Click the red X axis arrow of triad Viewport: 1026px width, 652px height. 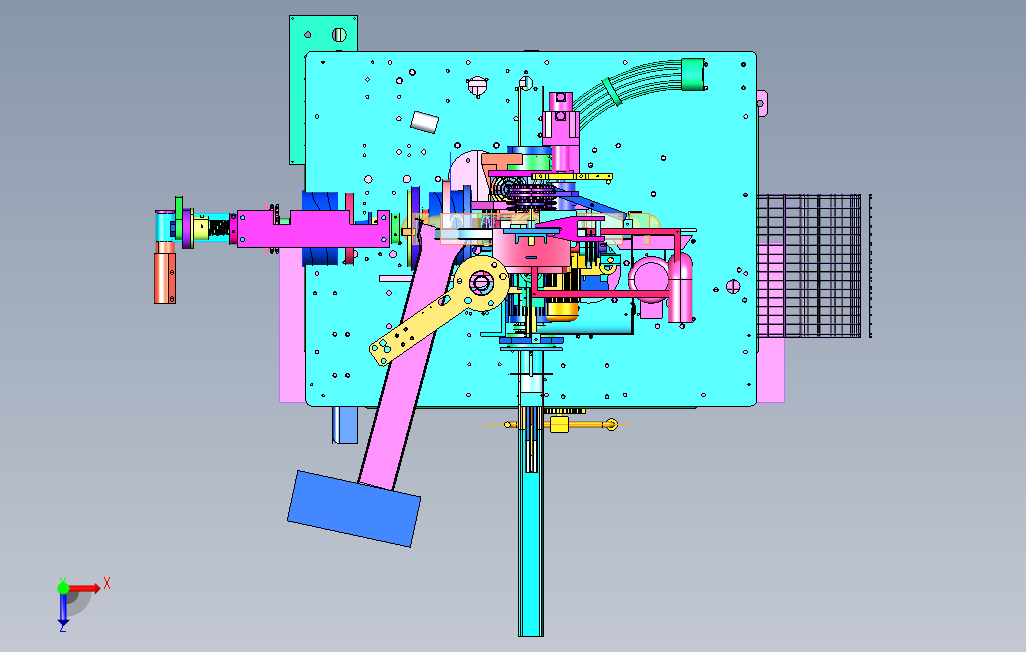point(86,589)
